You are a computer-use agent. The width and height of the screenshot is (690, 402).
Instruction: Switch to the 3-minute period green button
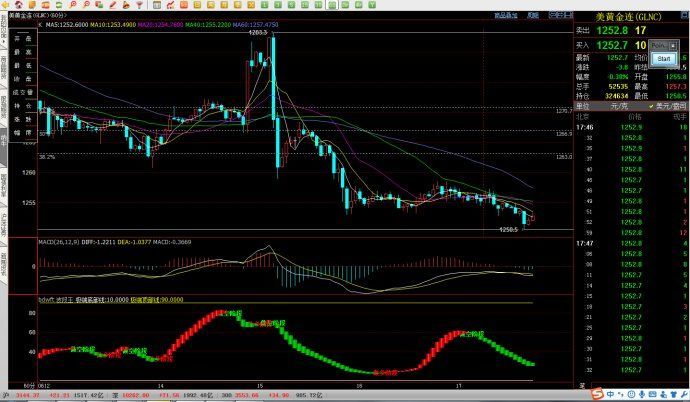point(278,5)
